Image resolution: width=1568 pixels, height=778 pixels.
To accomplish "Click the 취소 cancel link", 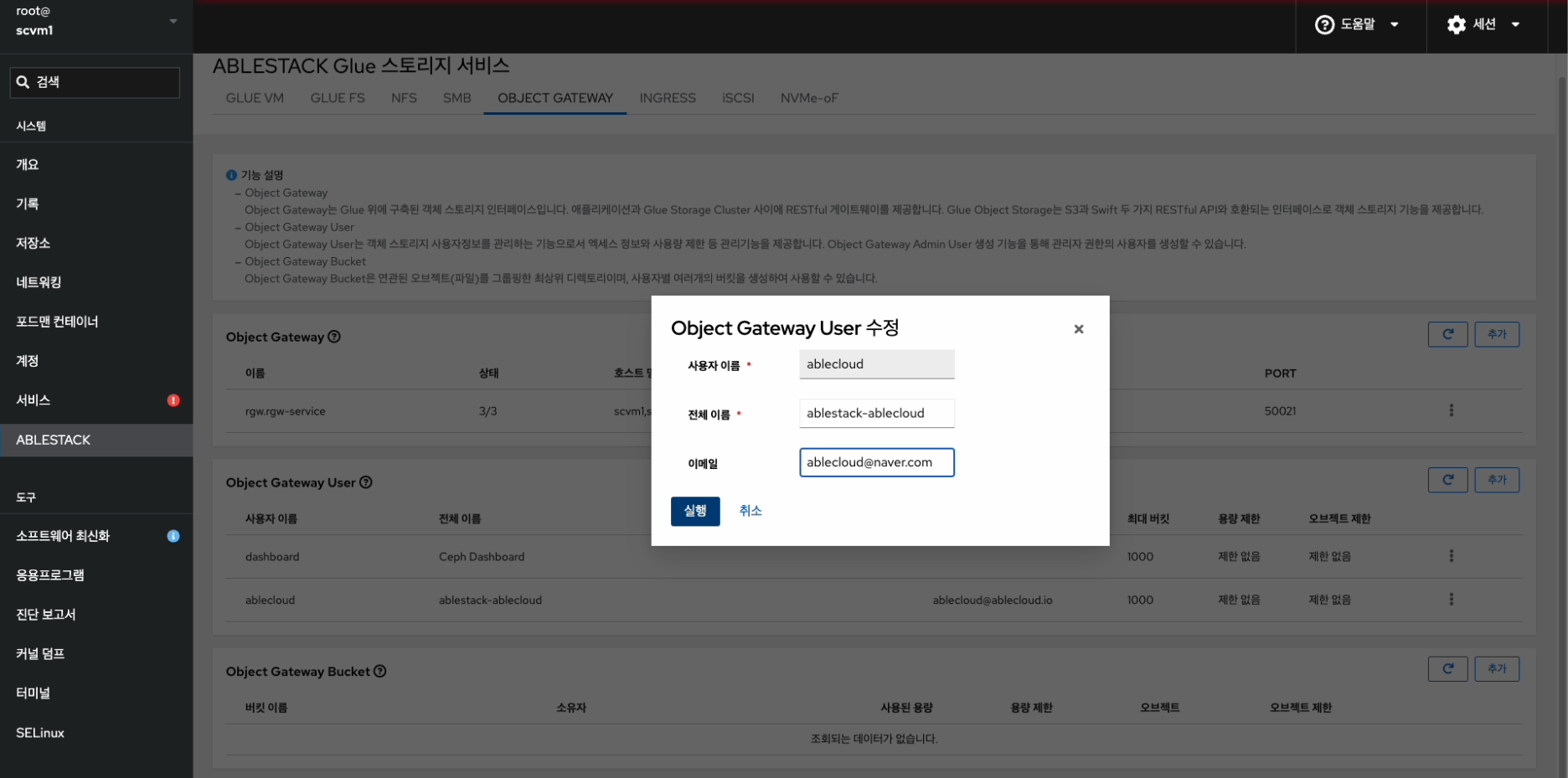I will click(750, 511).
